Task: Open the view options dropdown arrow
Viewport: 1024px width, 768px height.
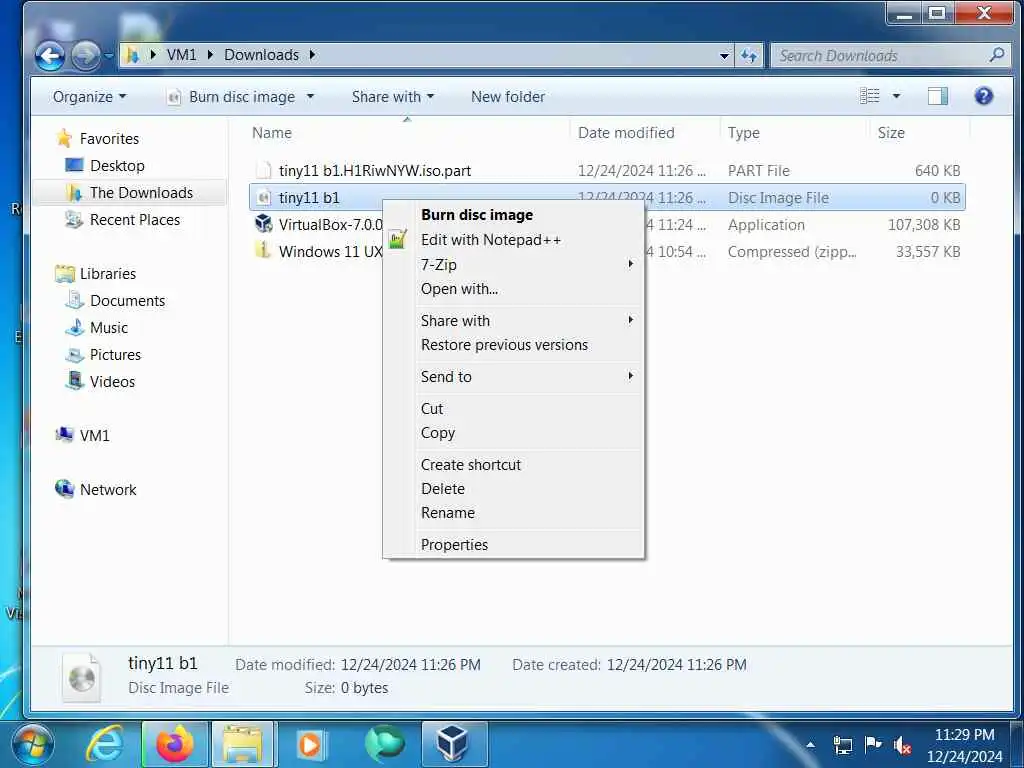Action: click(x=897, y=97)
